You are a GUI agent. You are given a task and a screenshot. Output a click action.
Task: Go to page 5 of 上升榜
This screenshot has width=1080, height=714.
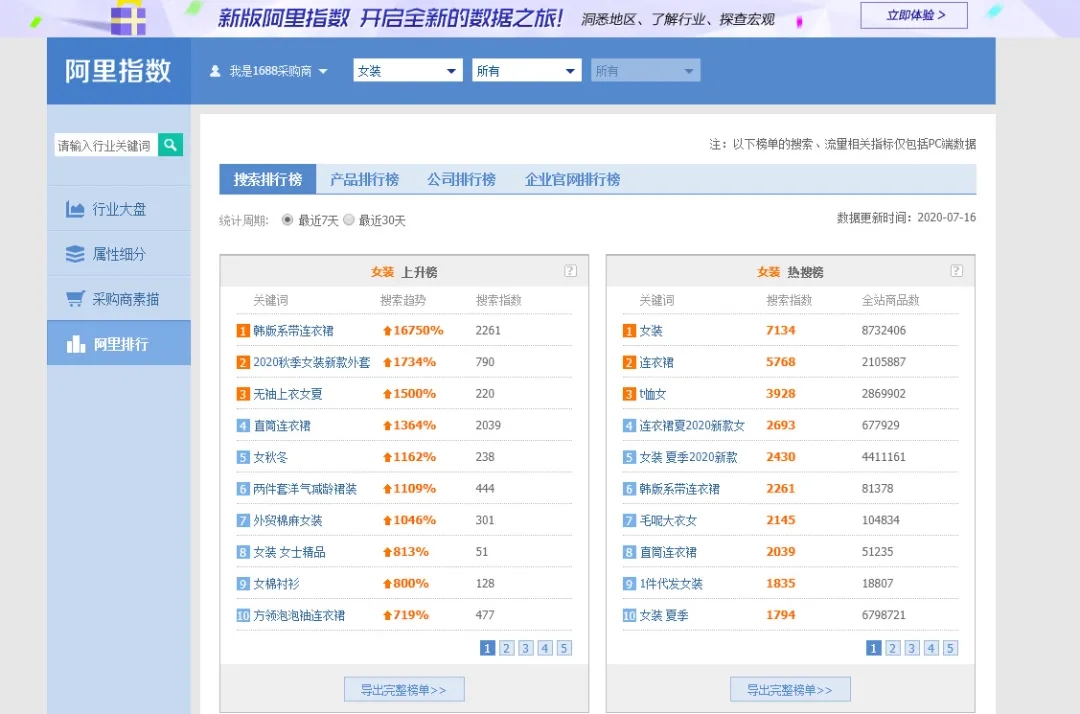click(564, 648)
